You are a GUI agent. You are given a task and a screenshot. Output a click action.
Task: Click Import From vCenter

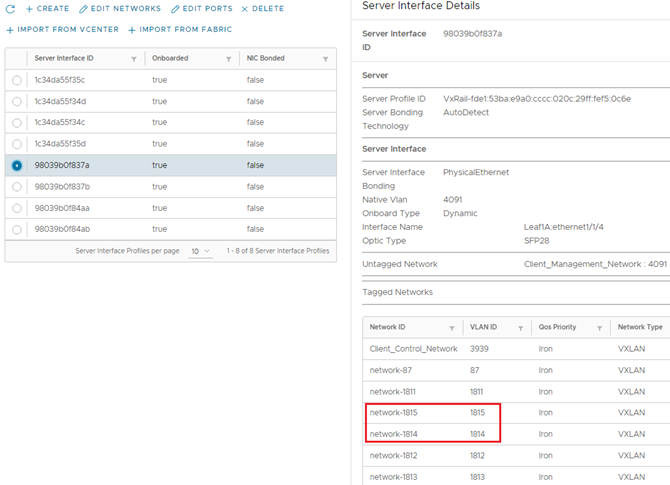pyautogui.click(x=62, y=30)
